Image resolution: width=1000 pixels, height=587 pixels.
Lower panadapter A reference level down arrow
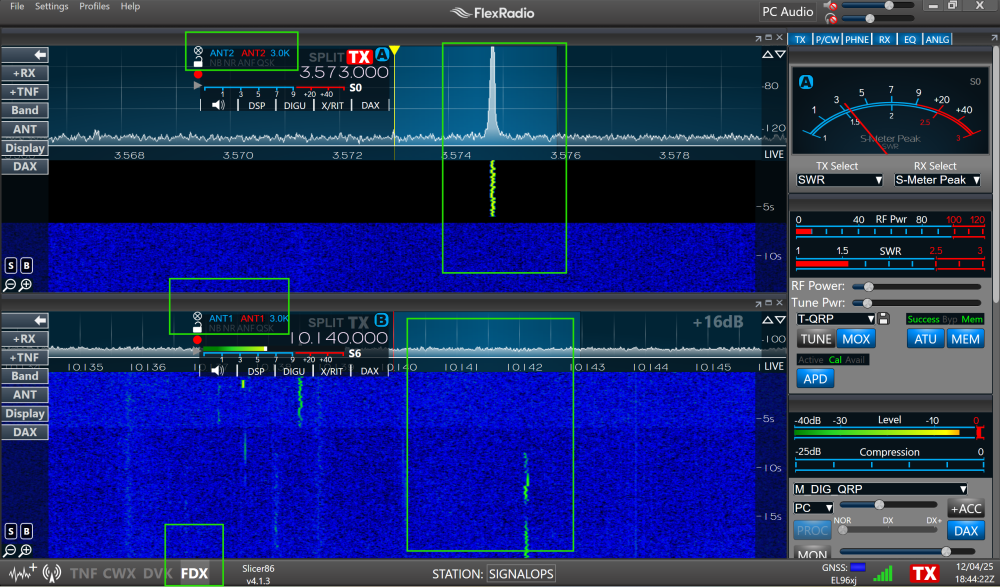click(x=779, y=55)
